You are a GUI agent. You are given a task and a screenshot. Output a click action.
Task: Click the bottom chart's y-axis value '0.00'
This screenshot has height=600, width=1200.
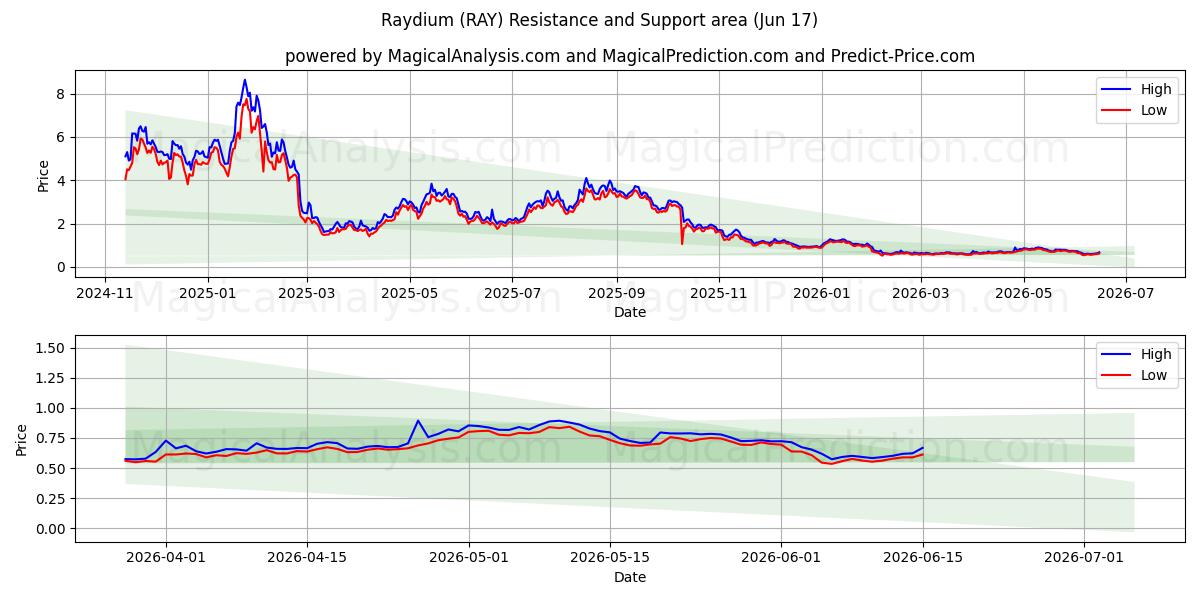tap(50, 529)
